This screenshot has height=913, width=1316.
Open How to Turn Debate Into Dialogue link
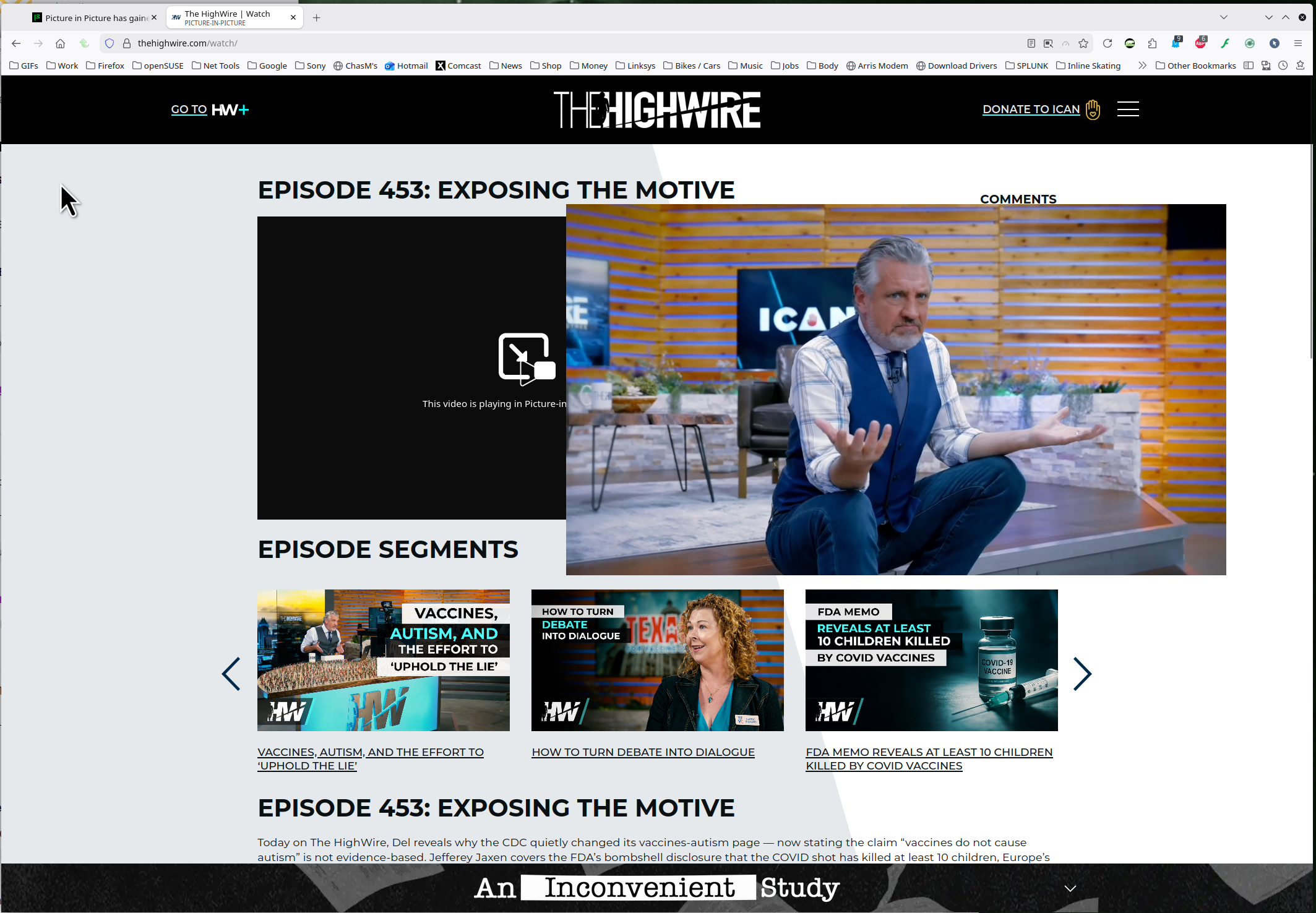[x=643, y=752]
